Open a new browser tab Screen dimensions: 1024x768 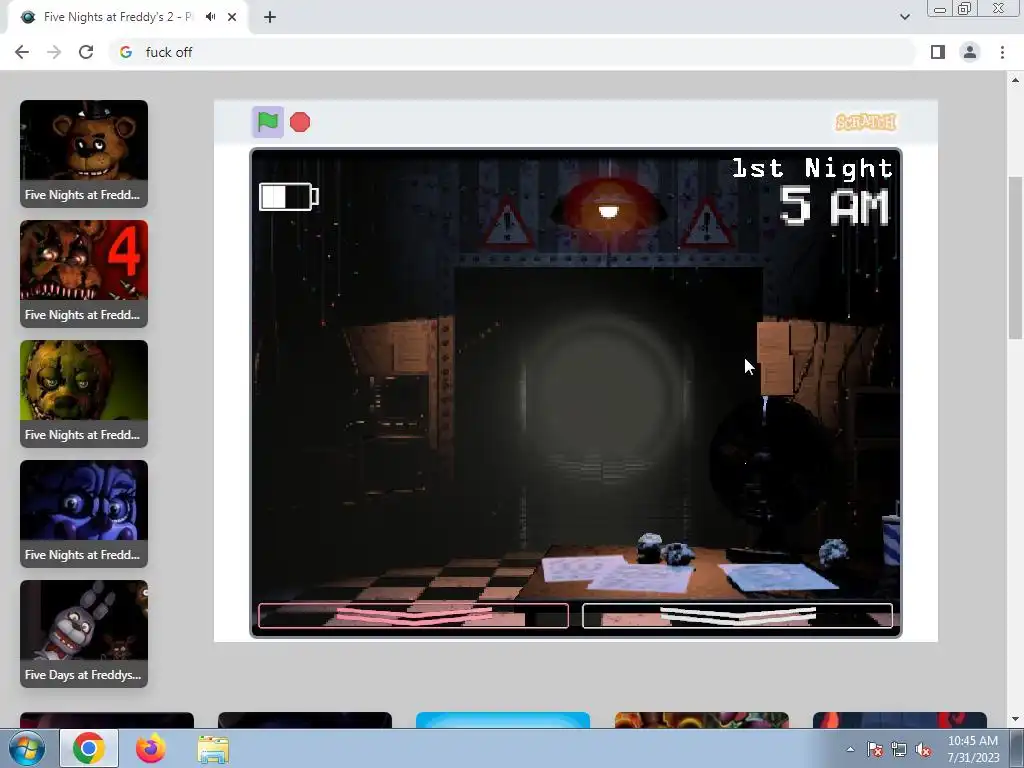coord(270,17)
